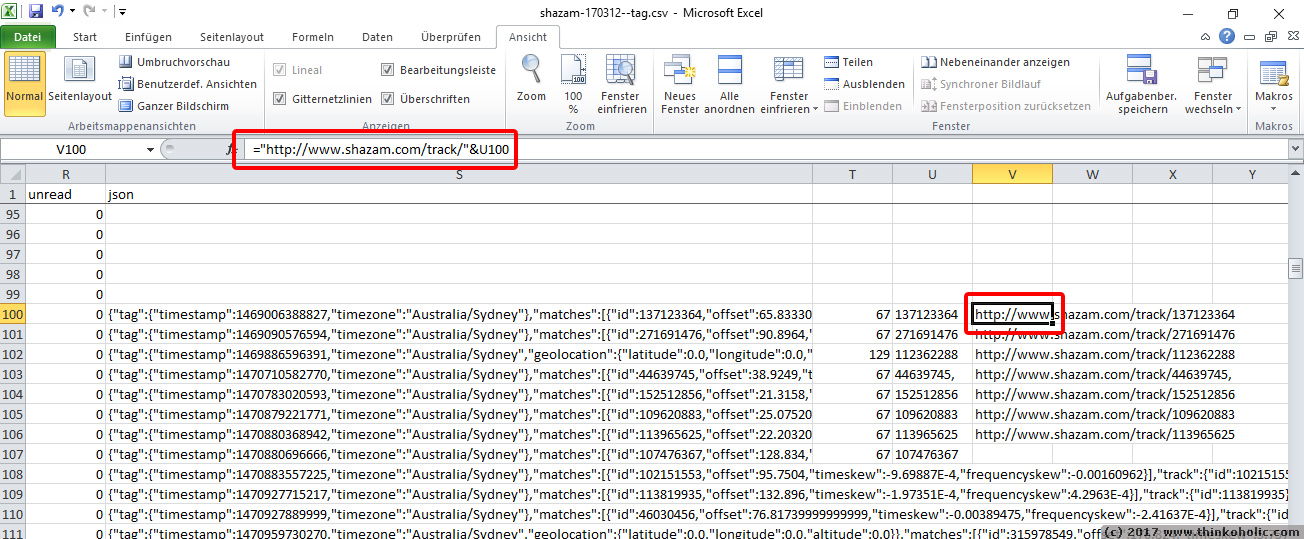
Task: Select the unread header cell
Action: click(66, 194)
